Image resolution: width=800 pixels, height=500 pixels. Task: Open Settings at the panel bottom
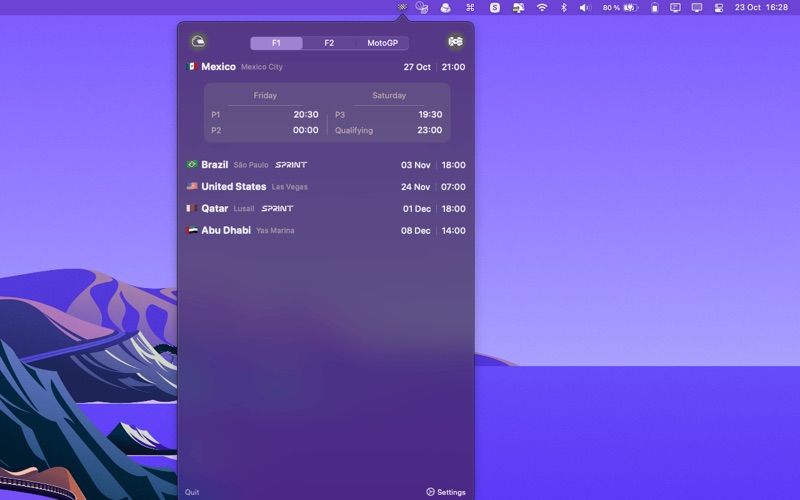point(446,492)
